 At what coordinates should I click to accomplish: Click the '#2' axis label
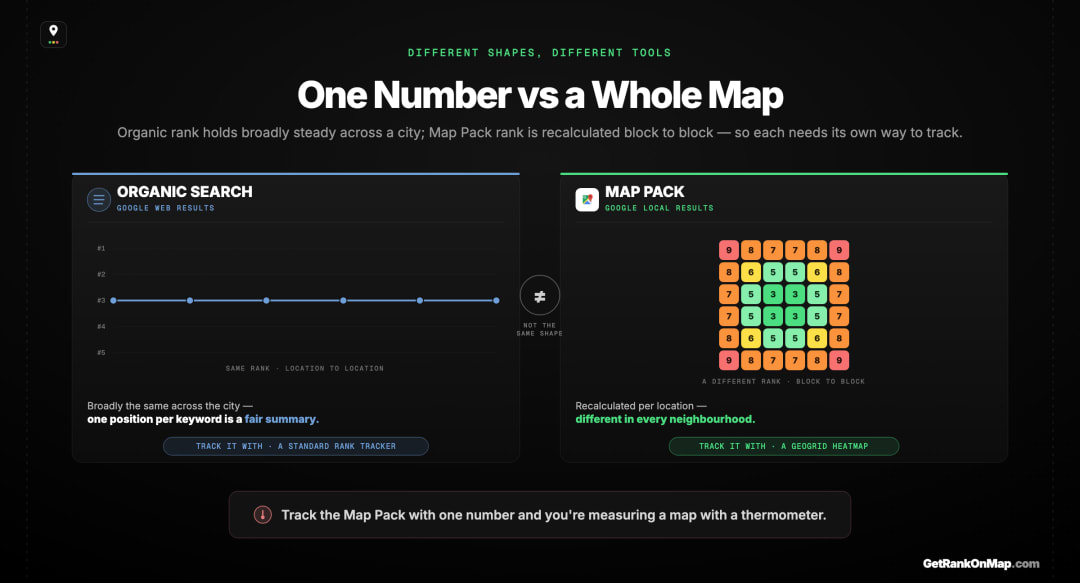tap(101, 274)
